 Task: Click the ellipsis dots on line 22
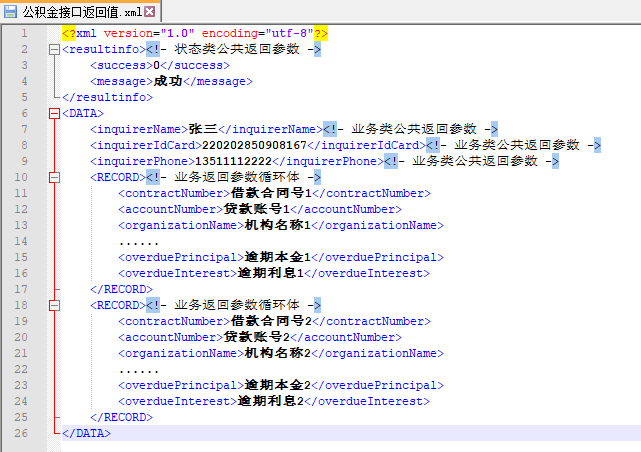[139, 371]
